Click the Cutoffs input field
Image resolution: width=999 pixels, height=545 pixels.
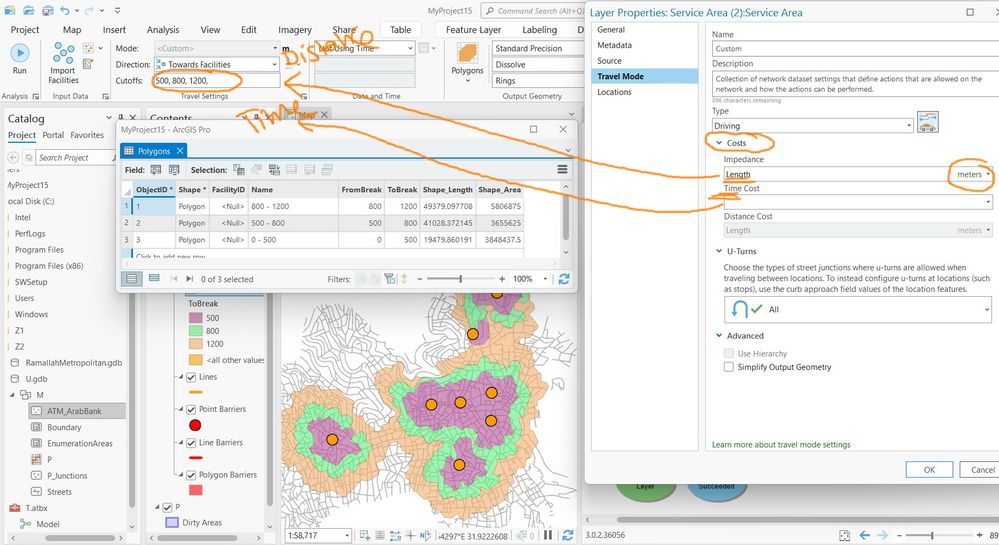215,81
